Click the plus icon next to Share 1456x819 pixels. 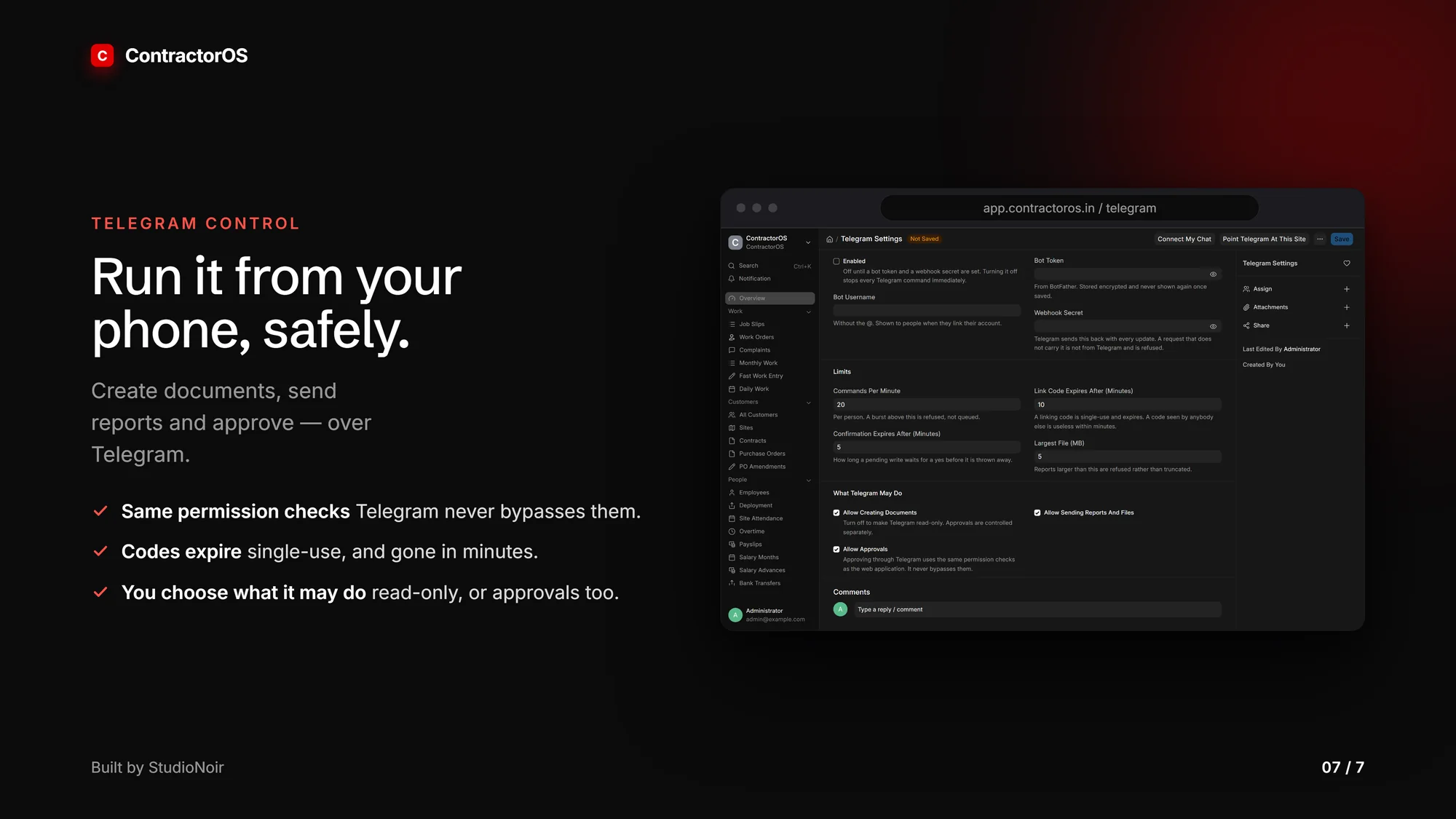(x=1347, y=325)
